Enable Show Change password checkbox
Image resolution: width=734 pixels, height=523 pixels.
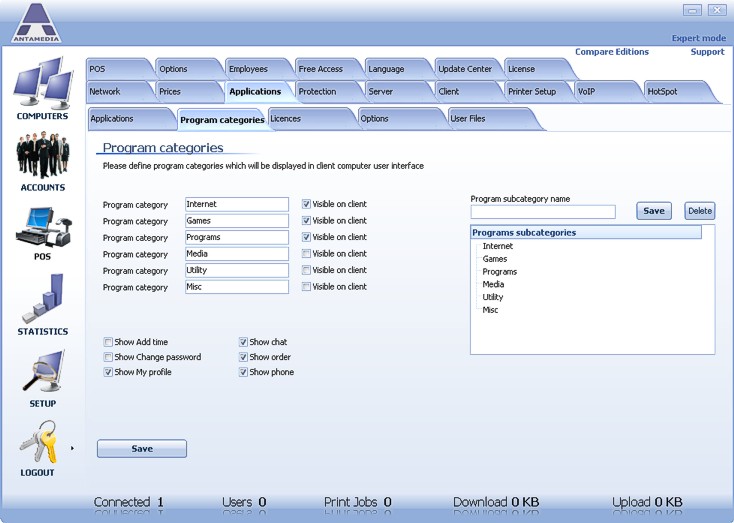[x=108, y=357]
